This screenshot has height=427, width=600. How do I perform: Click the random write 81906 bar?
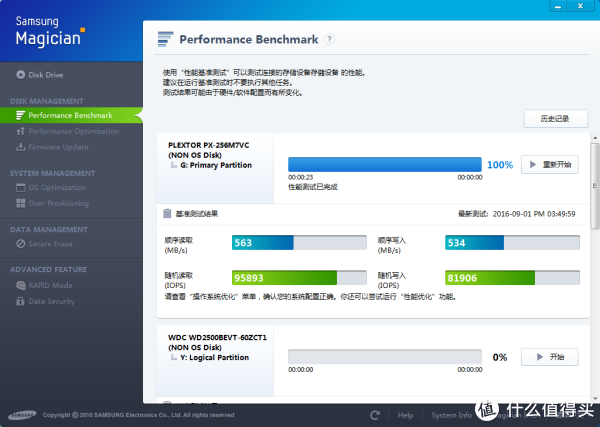coord(512,278)
